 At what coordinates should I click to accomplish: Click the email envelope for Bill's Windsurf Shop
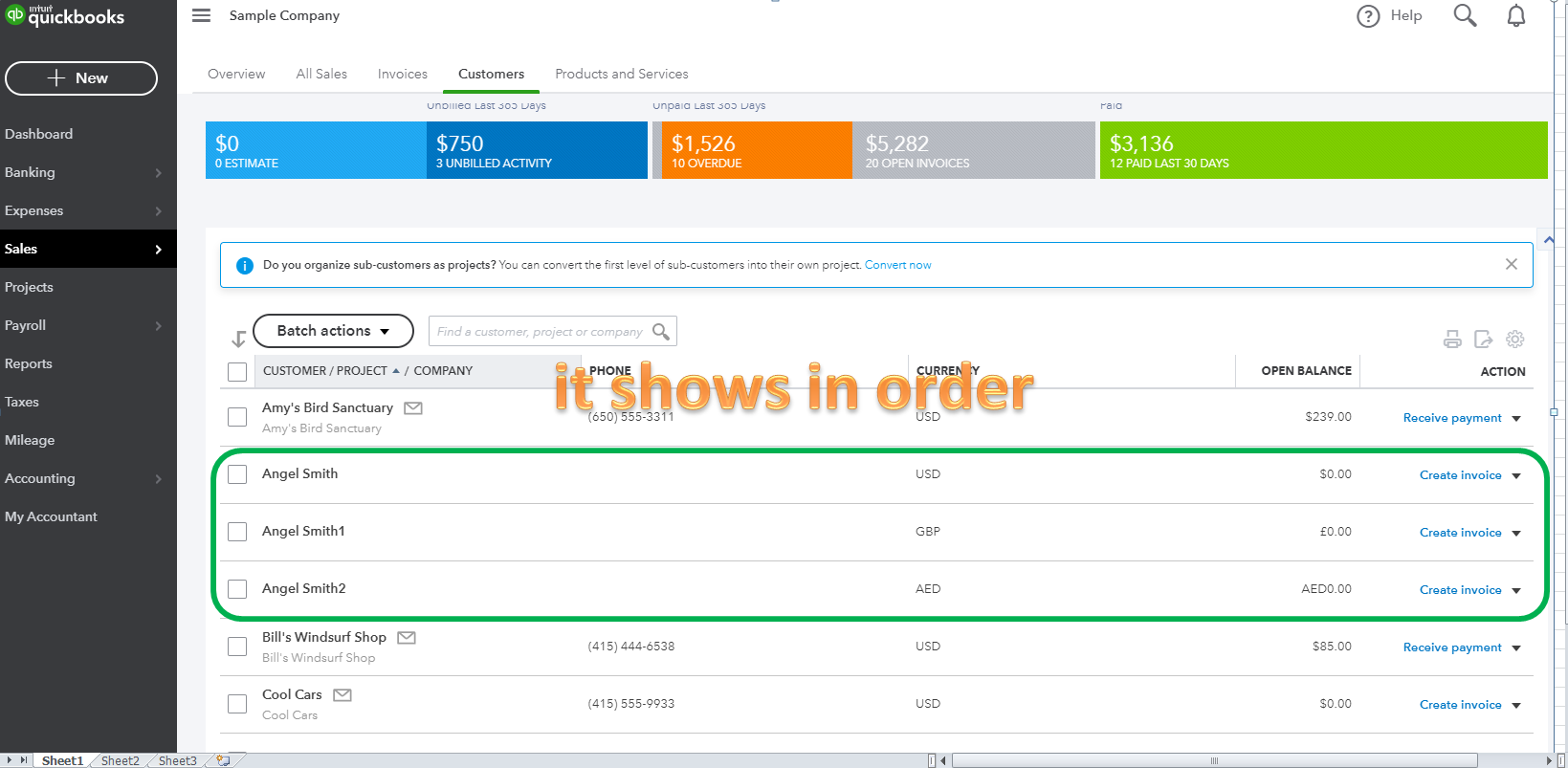pos(407,638)
